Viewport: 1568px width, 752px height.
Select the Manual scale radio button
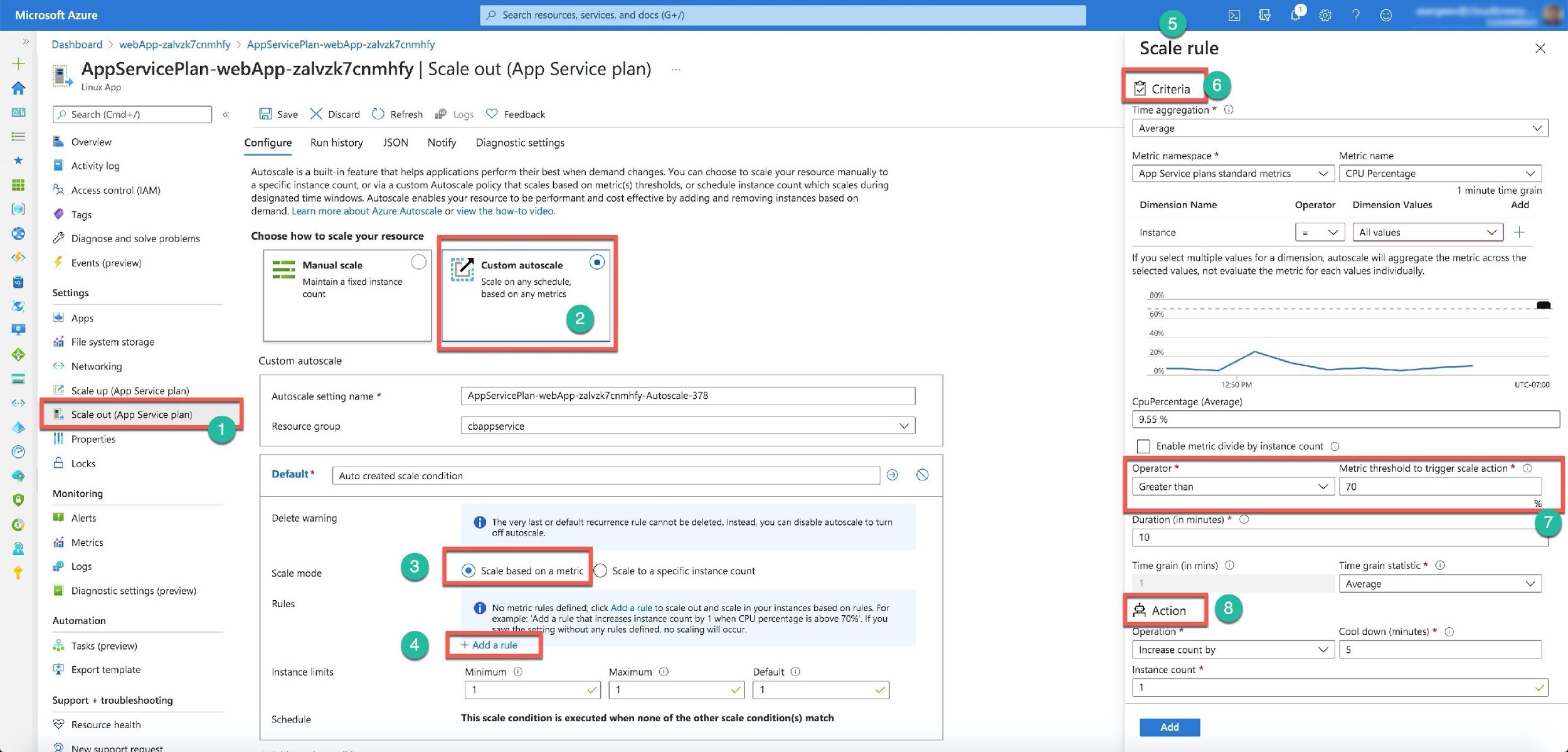(x=418, y=262)
